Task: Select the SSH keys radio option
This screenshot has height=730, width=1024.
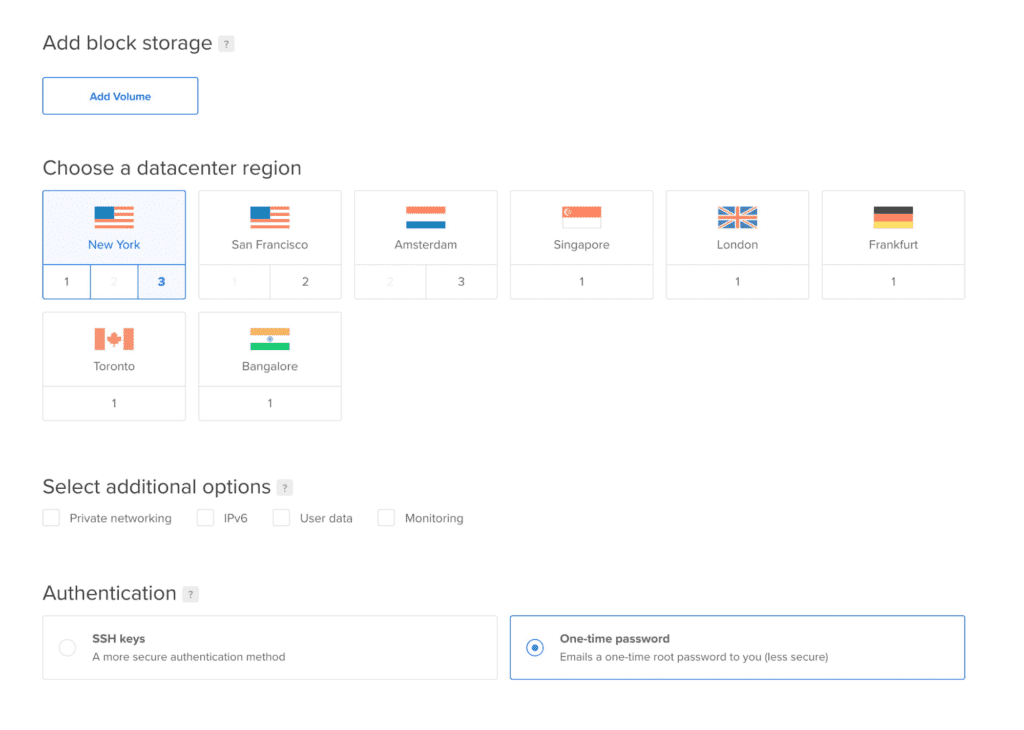Action: (x=67, y=647)
